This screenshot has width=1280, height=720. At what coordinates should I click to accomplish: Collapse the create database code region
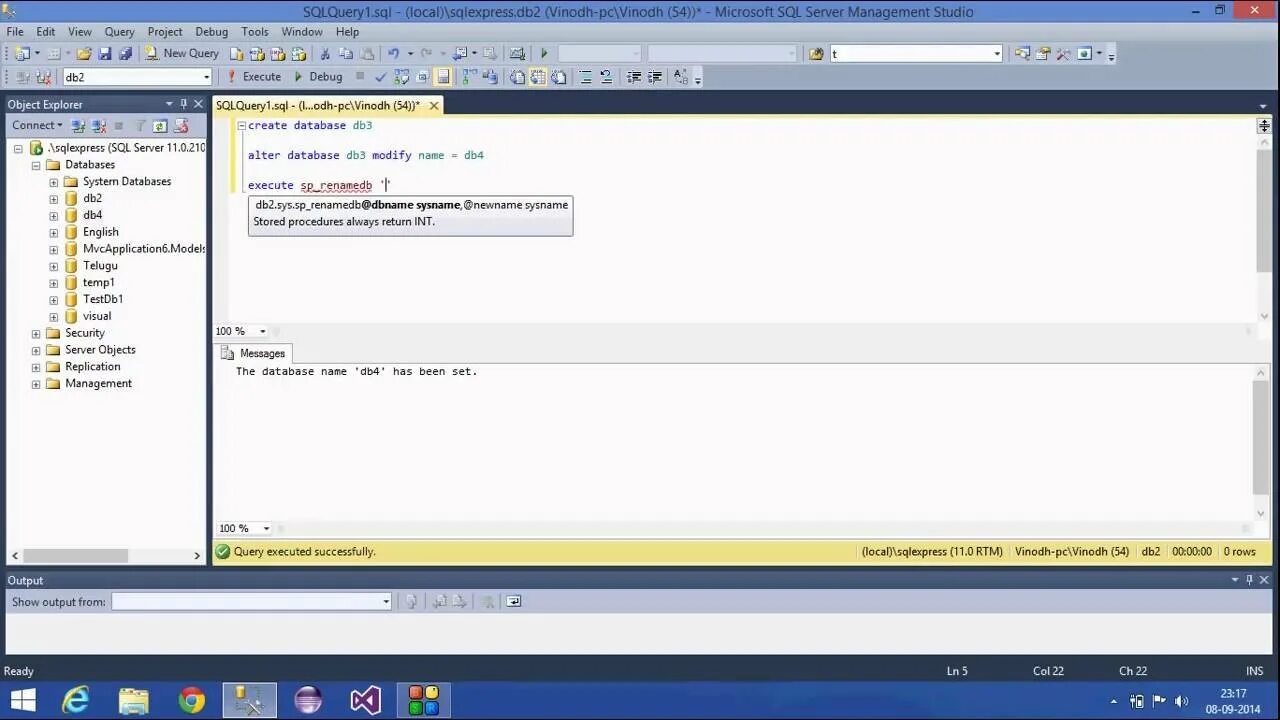[241, 125]
